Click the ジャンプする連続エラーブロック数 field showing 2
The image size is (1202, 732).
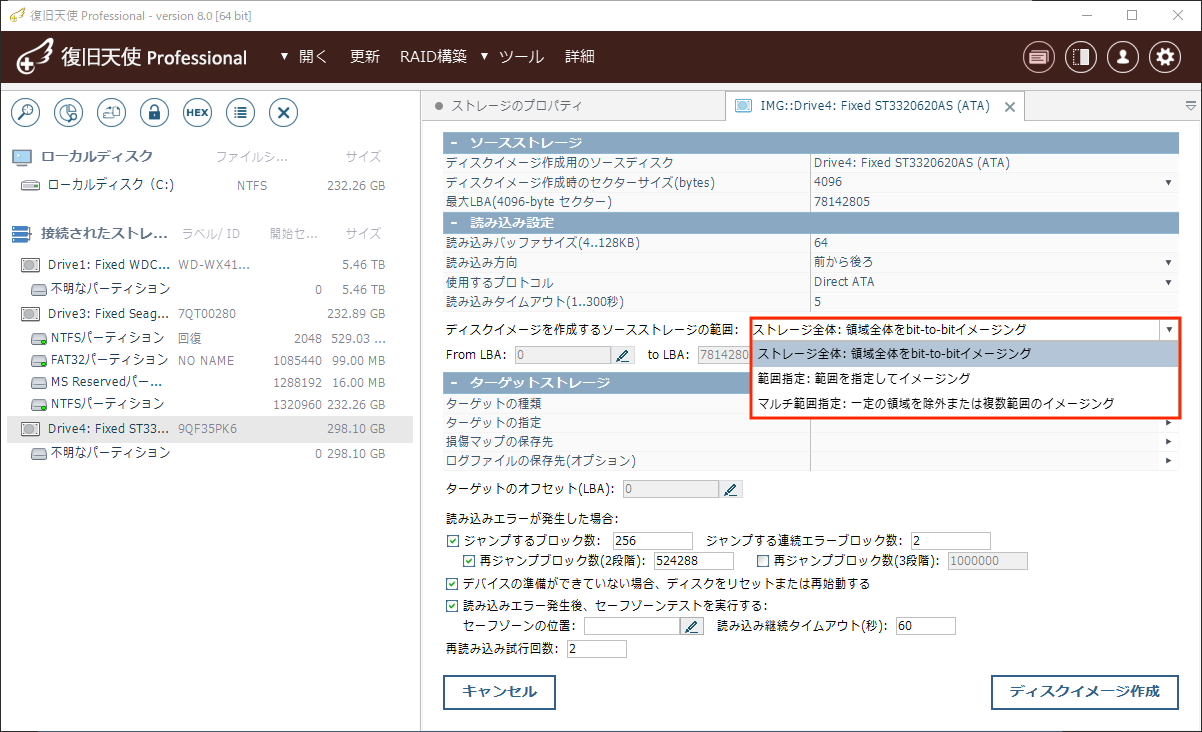950,541
